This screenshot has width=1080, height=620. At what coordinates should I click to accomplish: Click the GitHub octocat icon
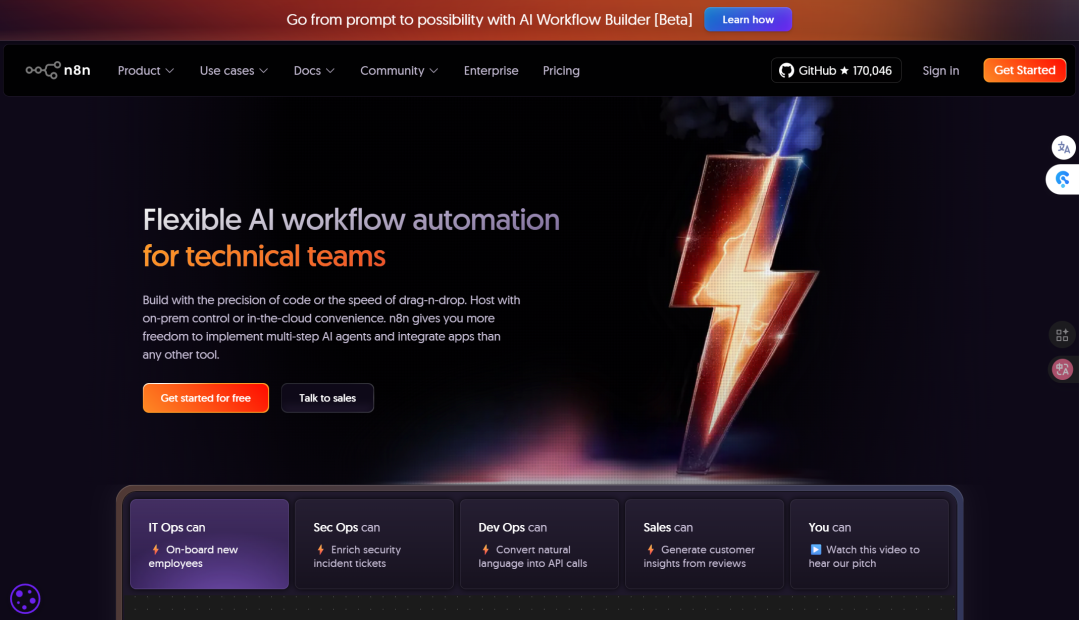click(786, 70)
